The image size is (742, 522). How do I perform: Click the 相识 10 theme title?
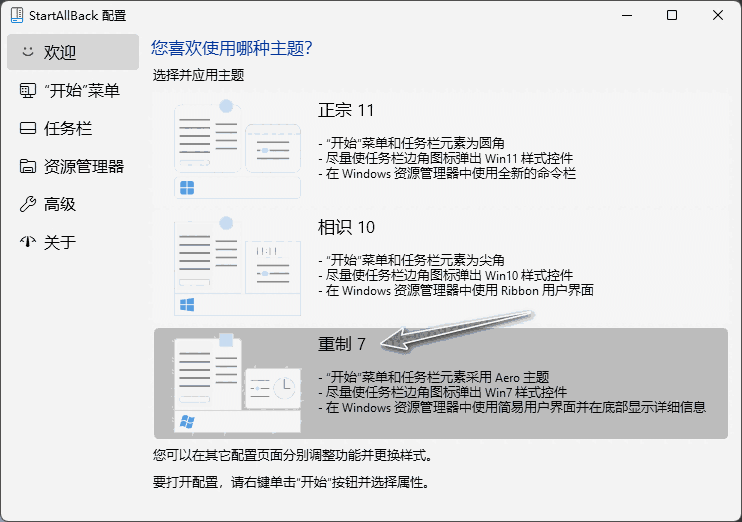(x=346, y=227)
